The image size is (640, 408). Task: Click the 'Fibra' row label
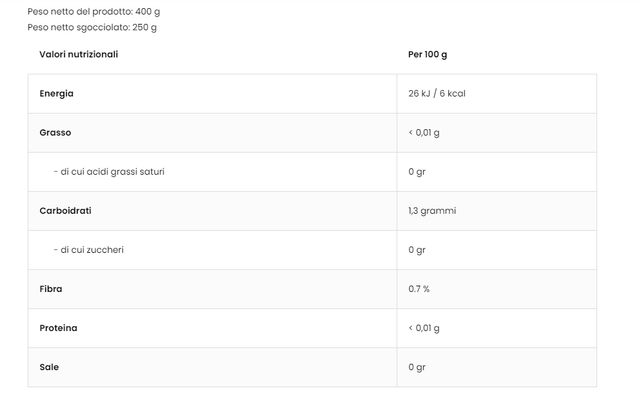click(x=51, y=289)
